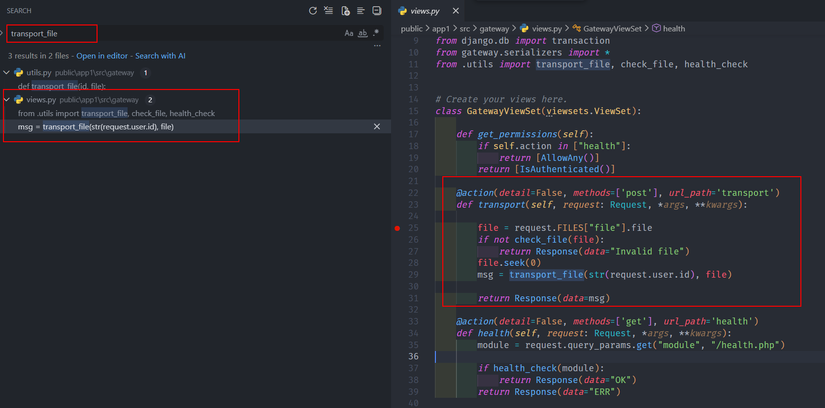Close the views.py editor tab

click(x=456, y=11)
